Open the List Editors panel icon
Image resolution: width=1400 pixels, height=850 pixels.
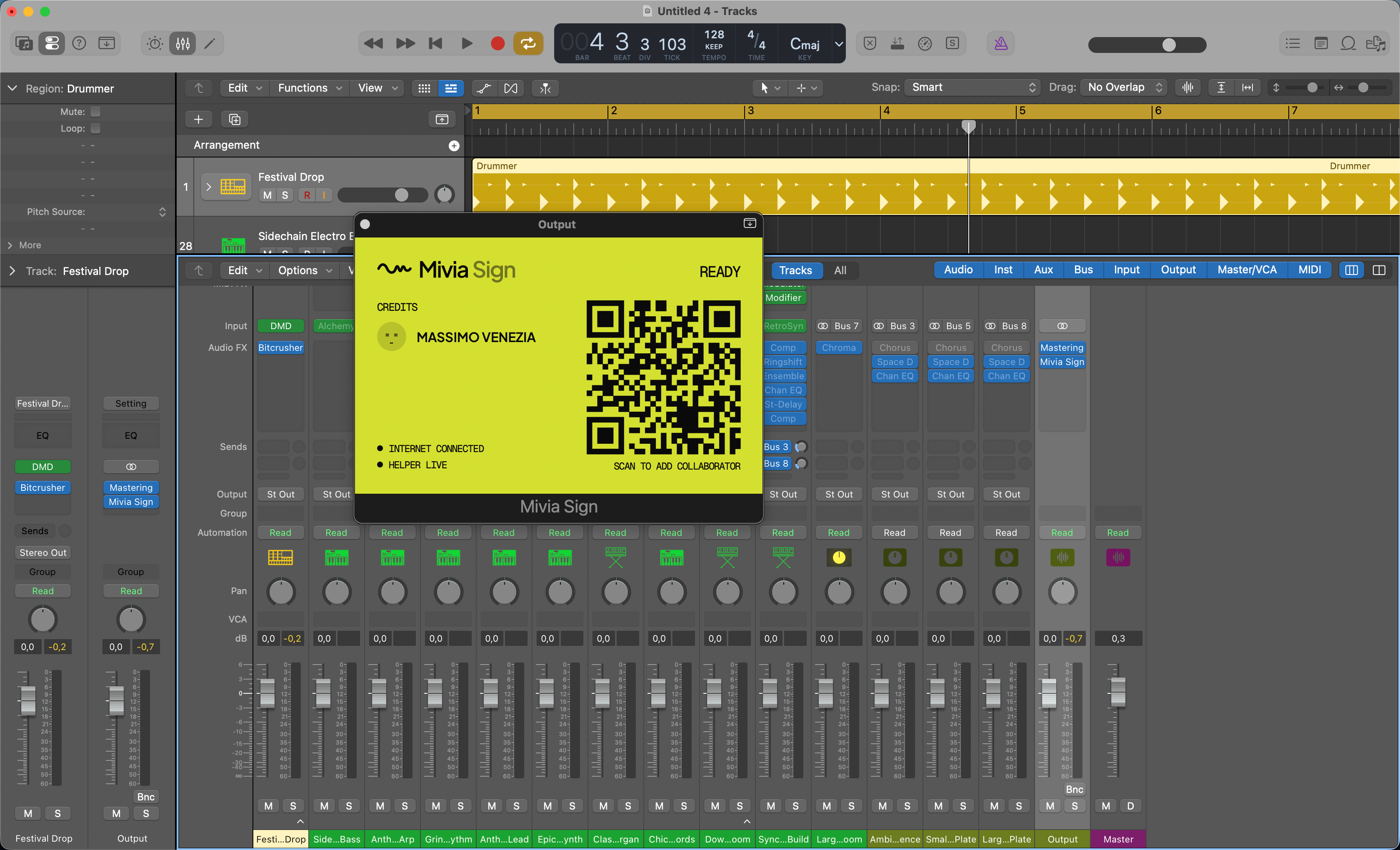coord(1292,43)
